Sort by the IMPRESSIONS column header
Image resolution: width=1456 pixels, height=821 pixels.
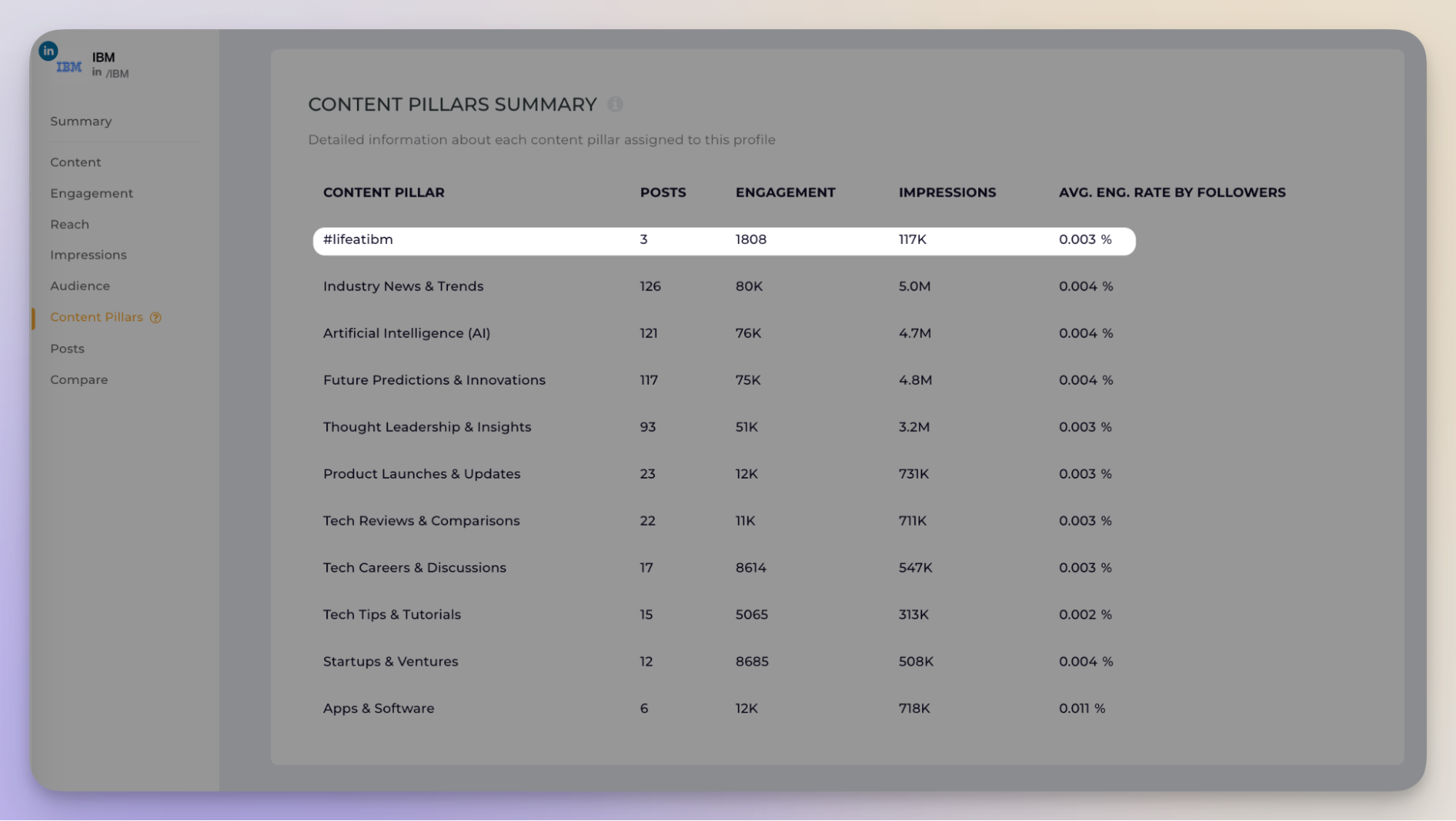[947, 193]
